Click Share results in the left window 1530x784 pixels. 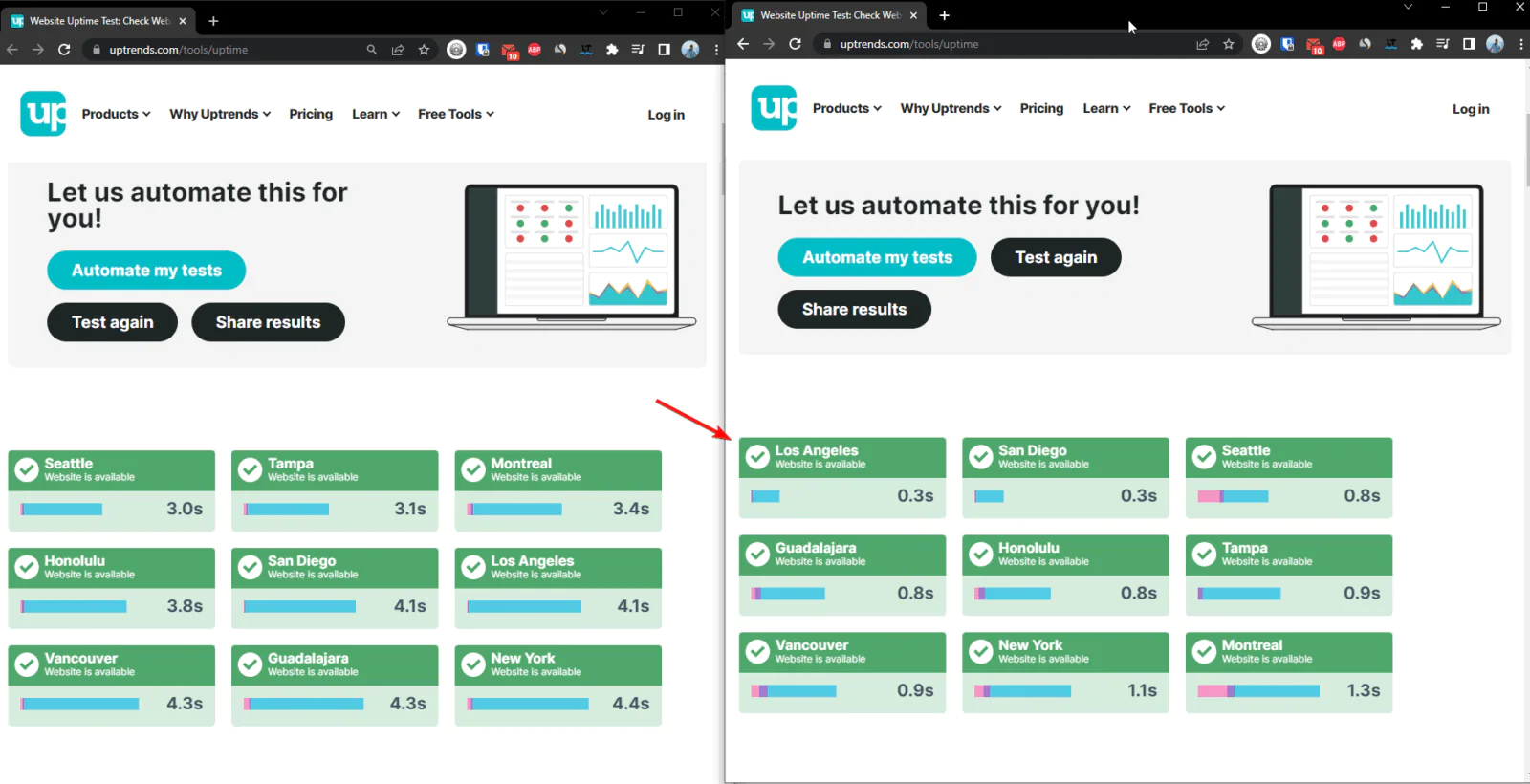tap(268, 322)
